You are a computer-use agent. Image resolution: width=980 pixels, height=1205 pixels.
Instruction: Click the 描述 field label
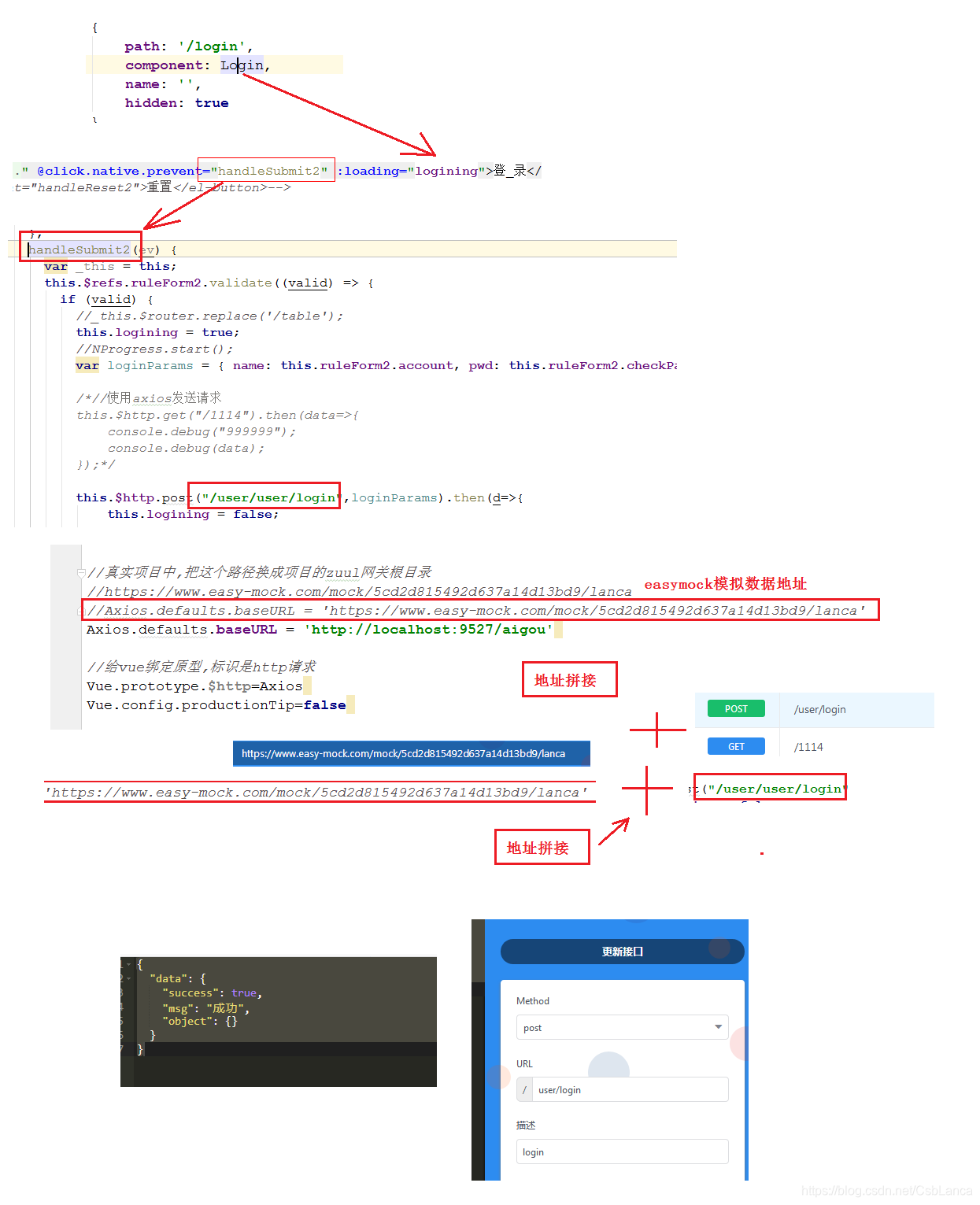[526, 1125]
